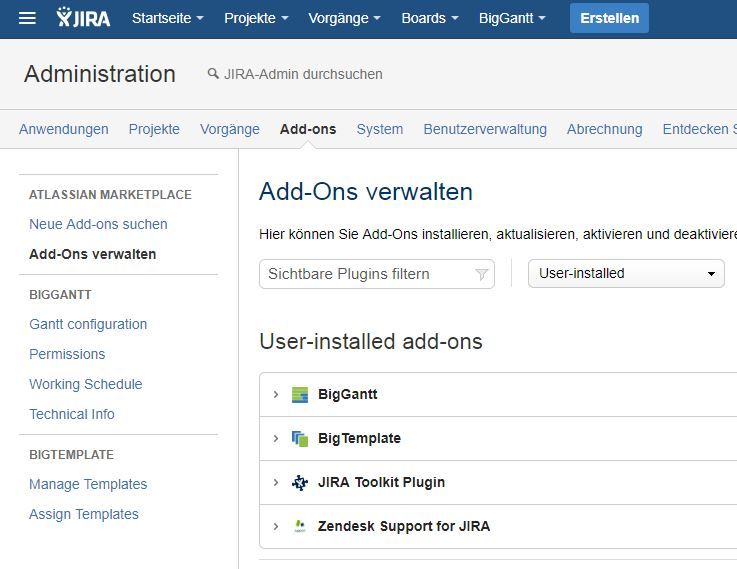The width and height of the screenshot is (737, 569).
Task: Click the BigGantt add-on name
Action: tap(347, 394)
